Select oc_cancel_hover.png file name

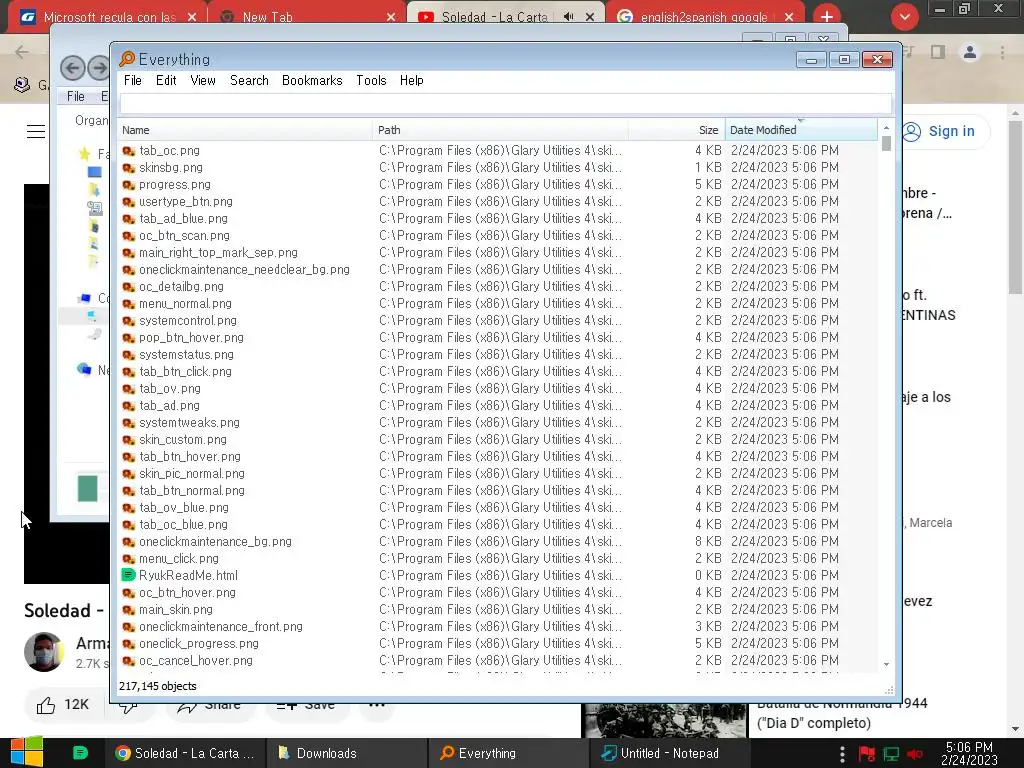[196, 660]
